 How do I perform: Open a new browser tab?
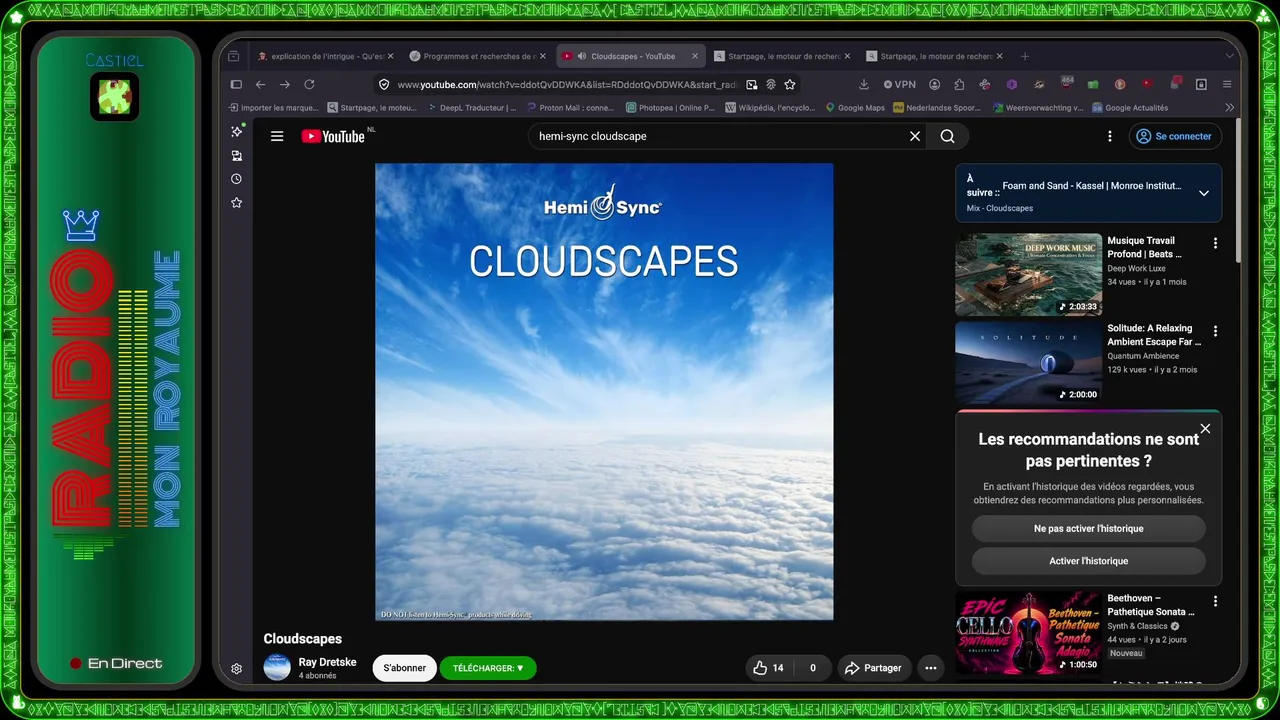[x=1024, y=56]
